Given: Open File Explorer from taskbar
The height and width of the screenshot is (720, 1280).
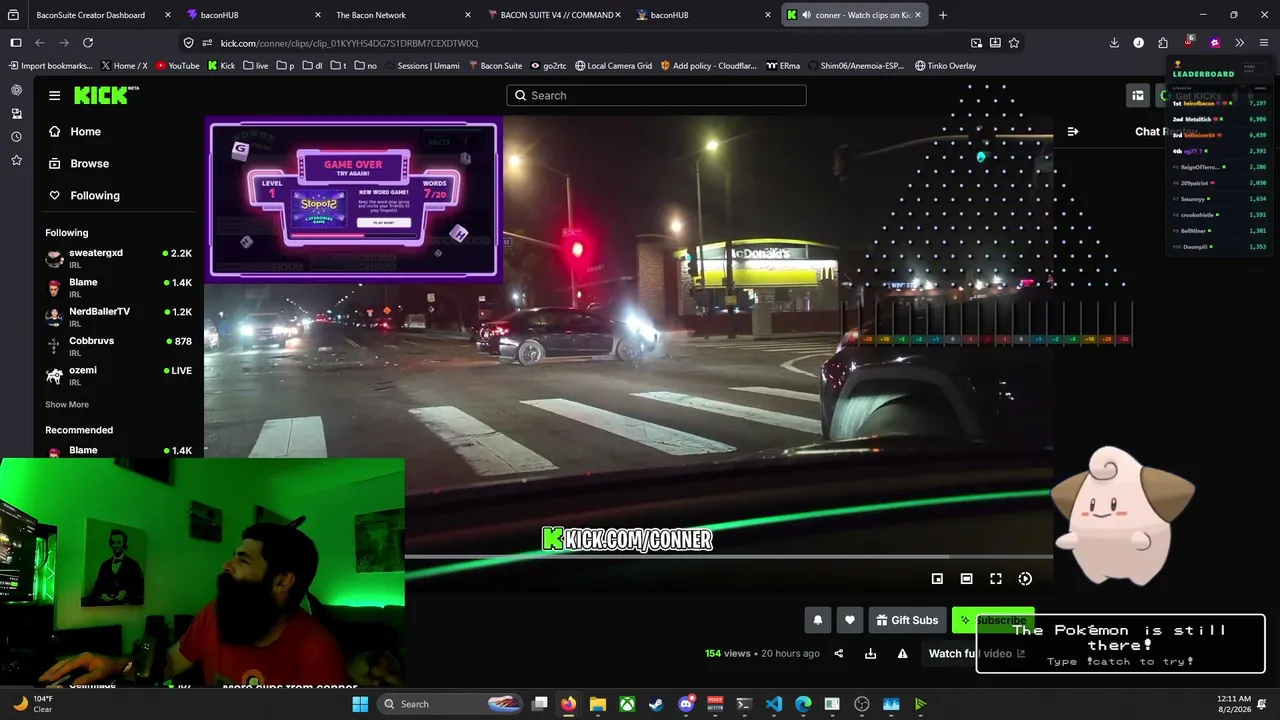Looking at the screenshot, I should tap(598, 704).
